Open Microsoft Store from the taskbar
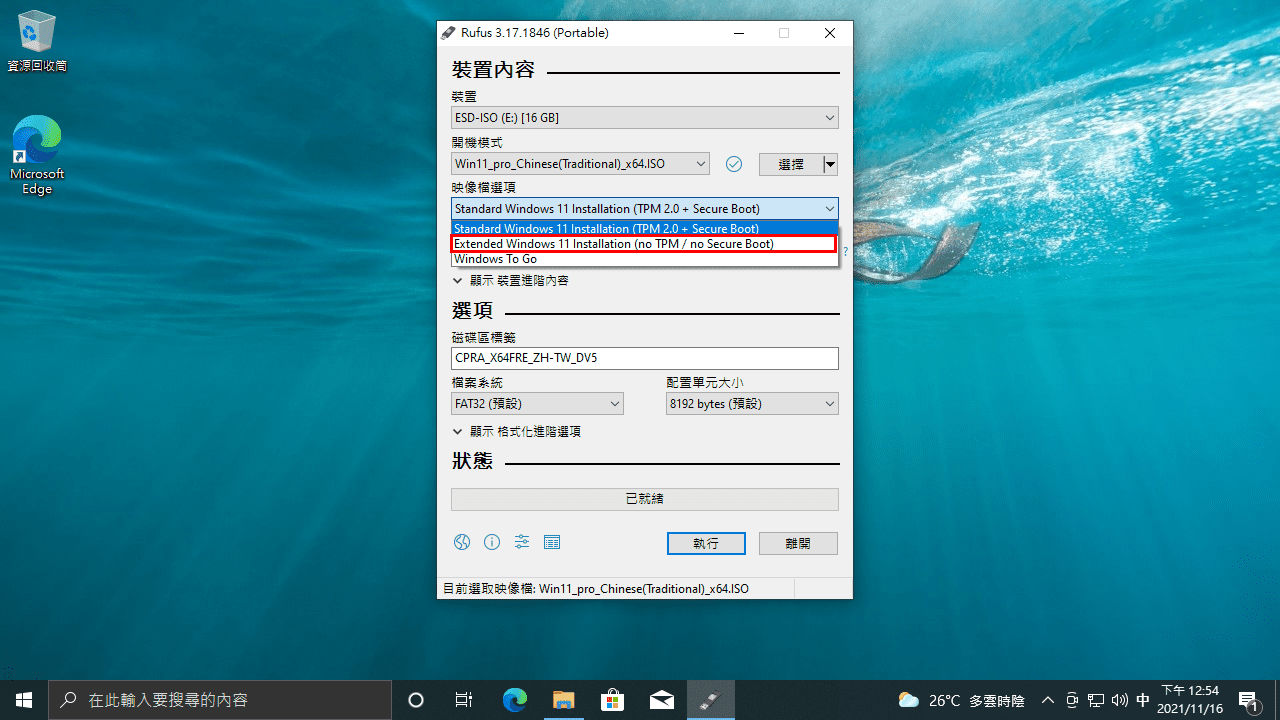 tap(612, 700)
